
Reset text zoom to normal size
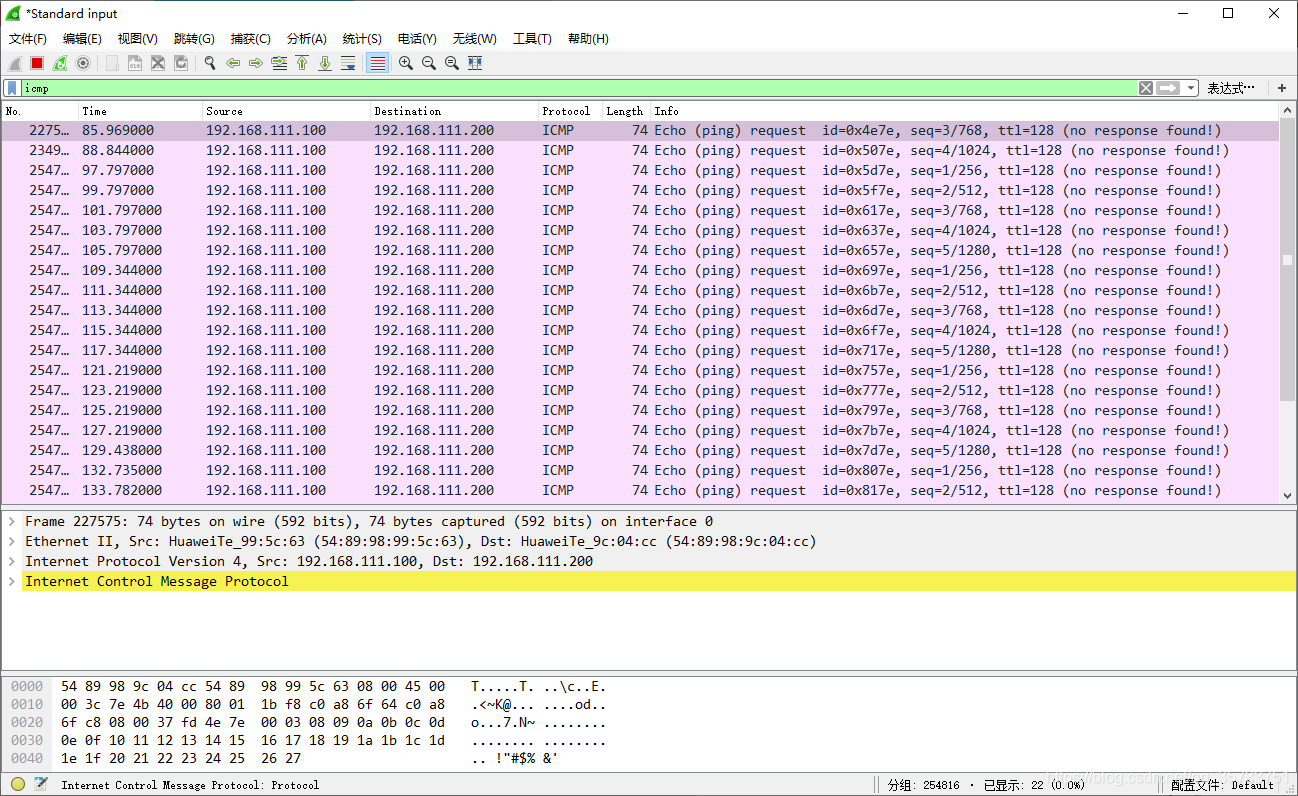[x=452, y=63]
